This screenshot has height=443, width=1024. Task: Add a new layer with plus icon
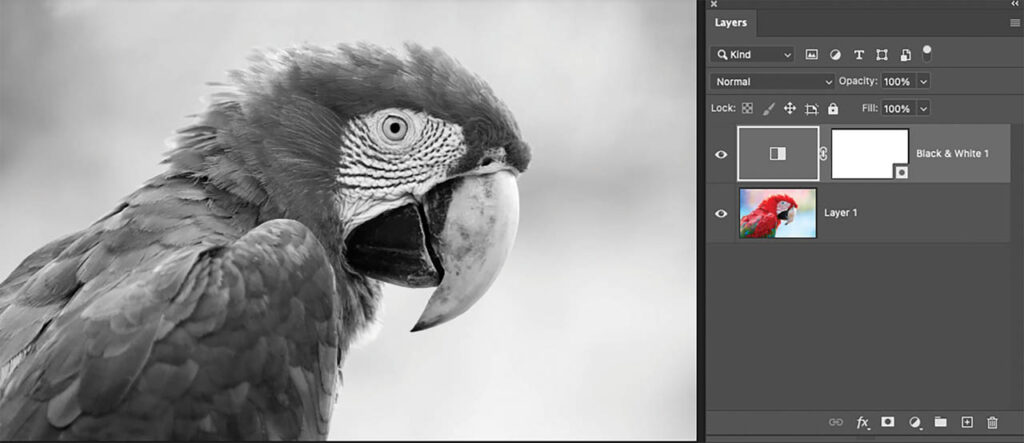(967, 423)
